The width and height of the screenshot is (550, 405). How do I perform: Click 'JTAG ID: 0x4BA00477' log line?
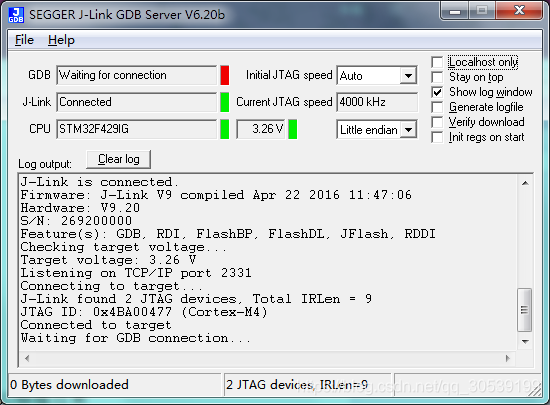144,312
